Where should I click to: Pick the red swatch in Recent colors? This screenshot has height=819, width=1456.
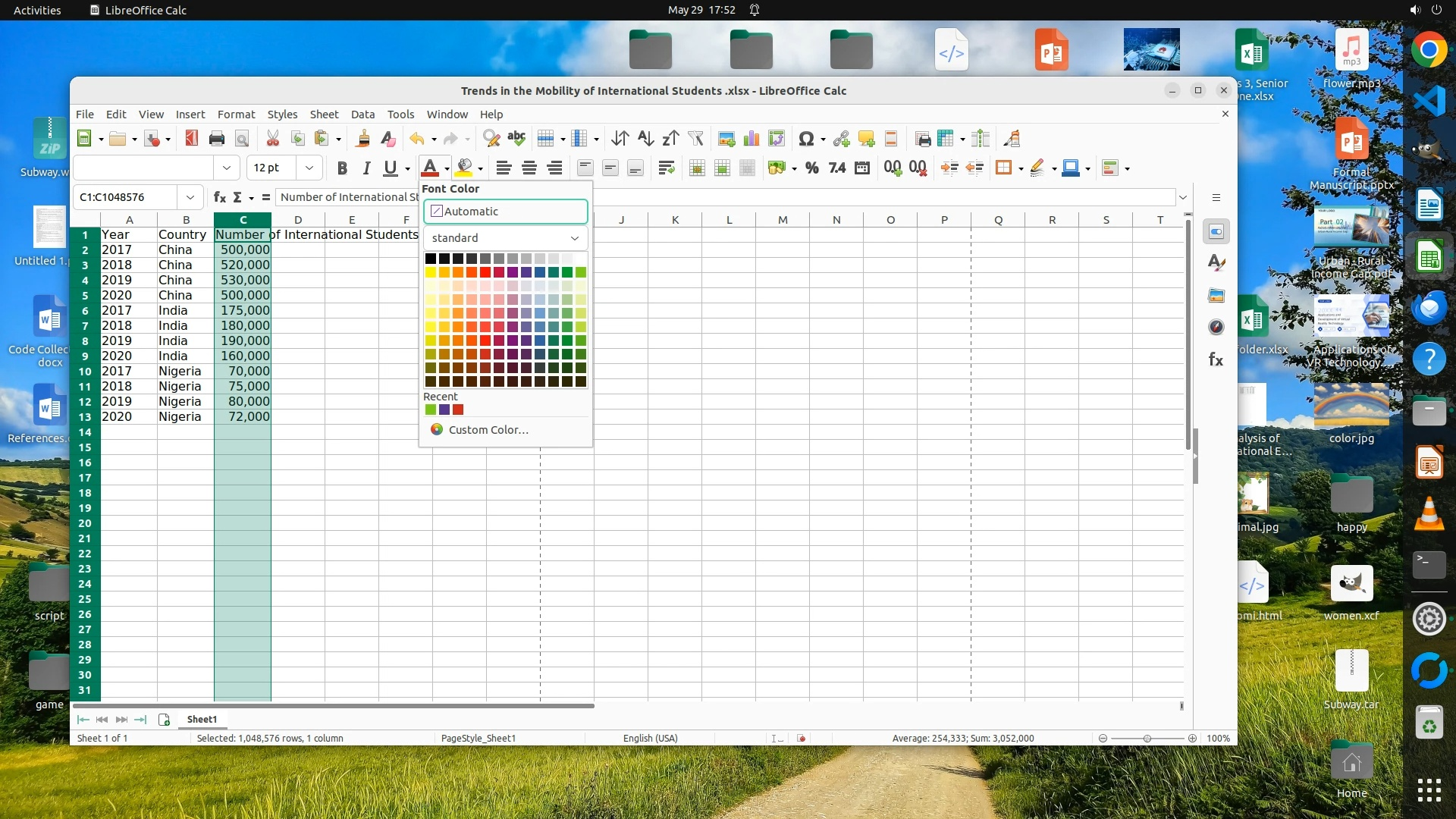(x=458, y=410)
